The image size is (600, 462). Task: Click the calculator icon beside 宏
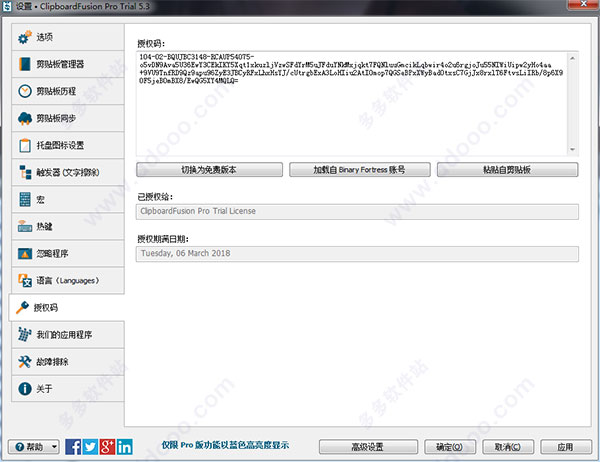[25, 199]
